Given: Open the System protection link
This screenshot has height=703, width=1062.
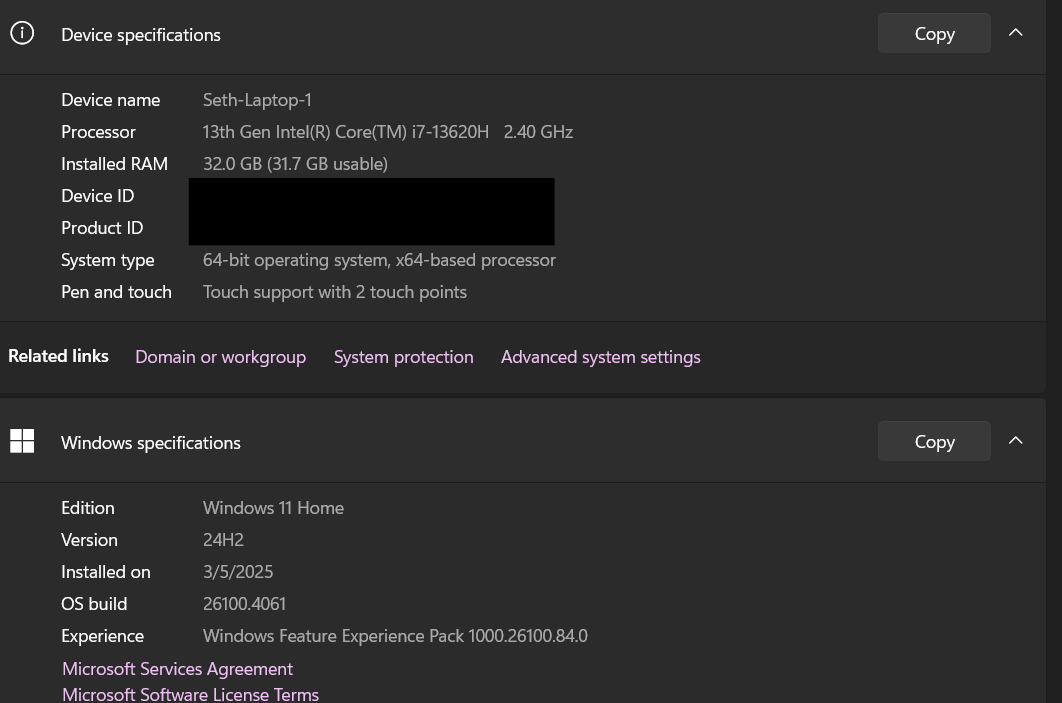Looking at the screenshot, I should (x=403, y=357).
